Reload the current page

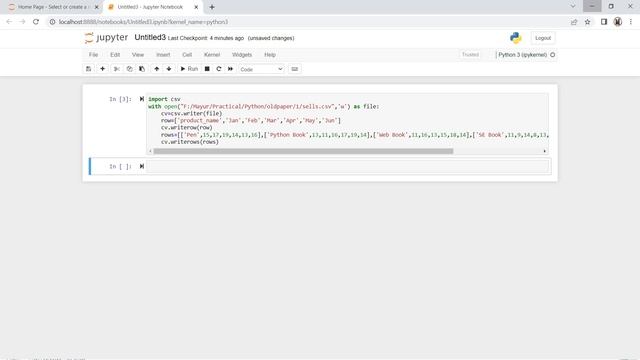36,22
